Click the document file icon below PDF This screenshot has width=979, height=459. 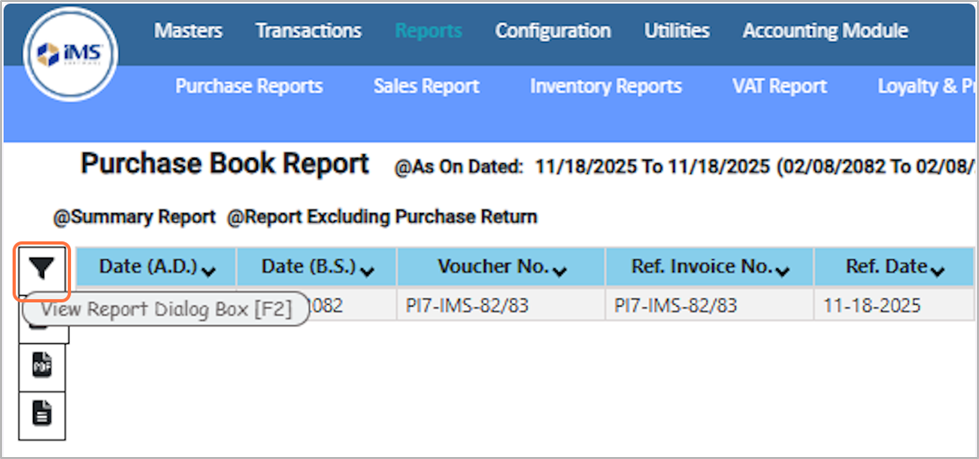point(42,413)
